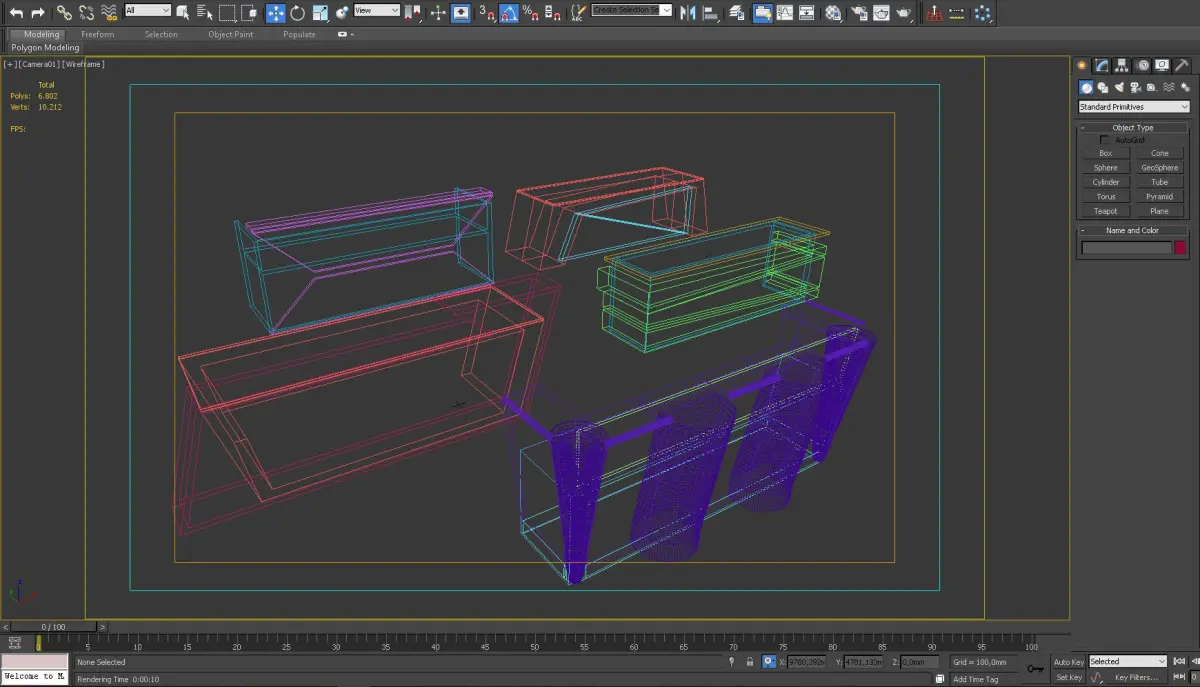Image resolution: width=1200 pixels, height=687 pixels.
Task: Click the Box primitive button
Action: pos(1105,153)
